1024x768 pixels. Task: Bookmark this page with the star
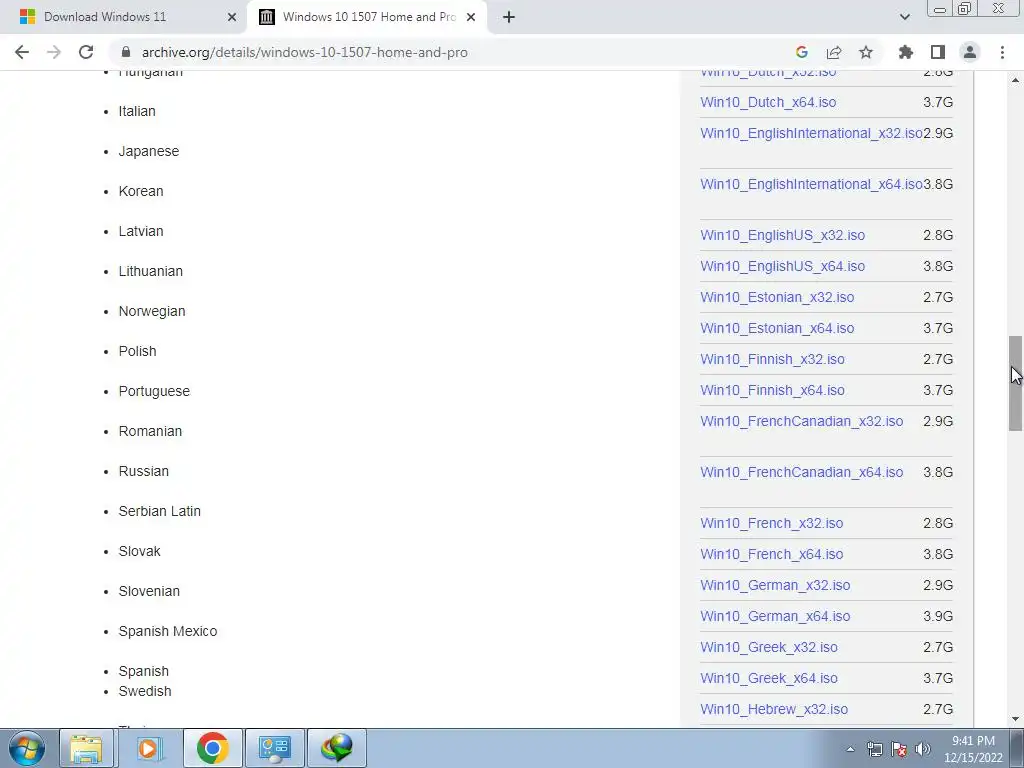866,52
